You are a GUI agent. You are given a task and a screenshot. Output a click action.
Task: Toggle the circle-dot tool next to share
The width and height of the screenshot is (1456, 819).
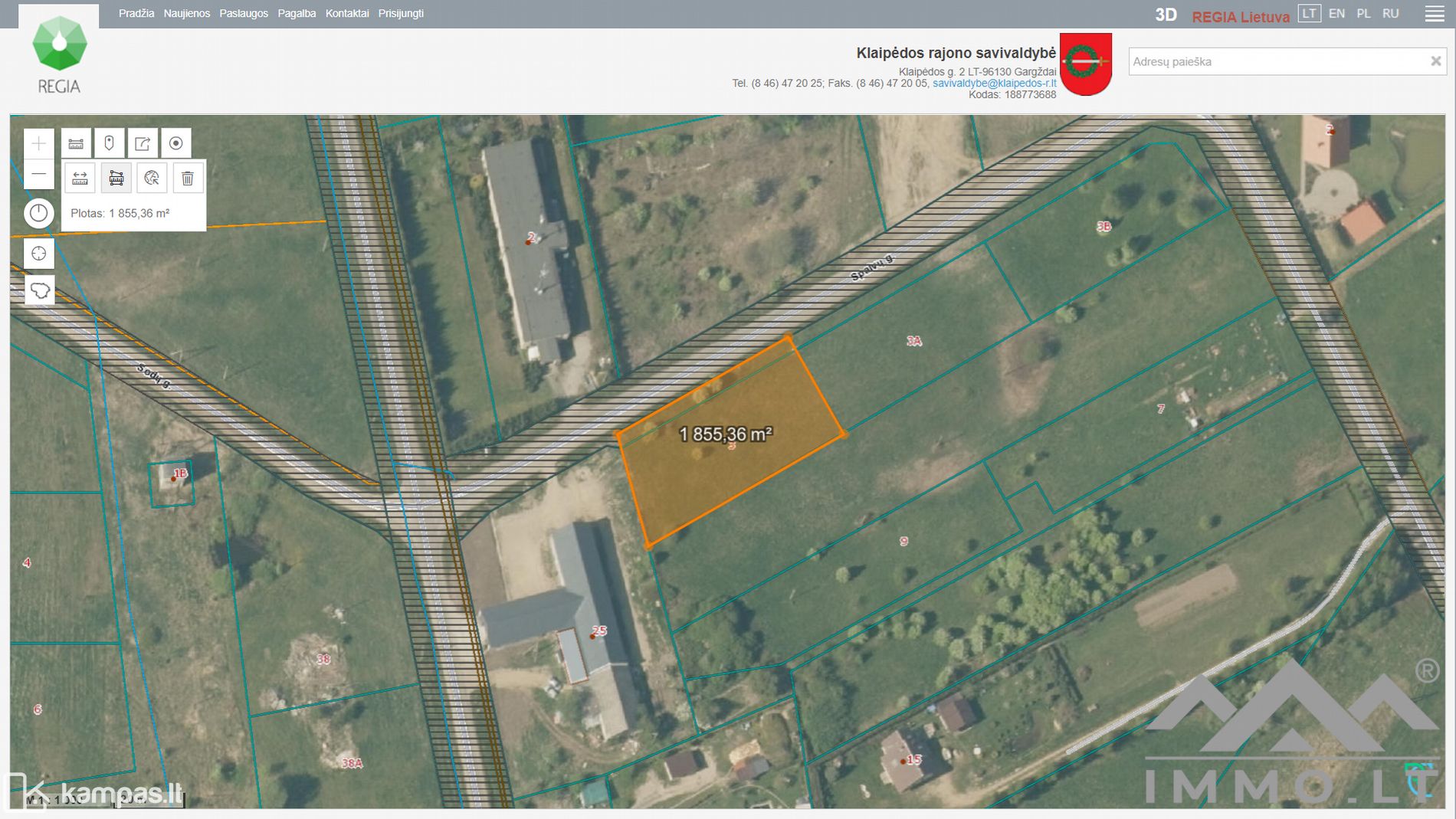175,143
